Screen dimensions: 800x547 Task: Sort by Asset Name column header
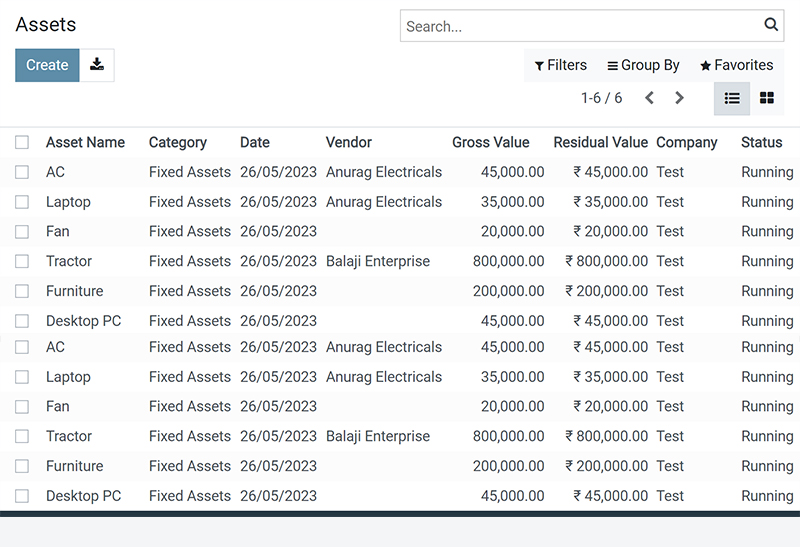click(x=85, y=142)
